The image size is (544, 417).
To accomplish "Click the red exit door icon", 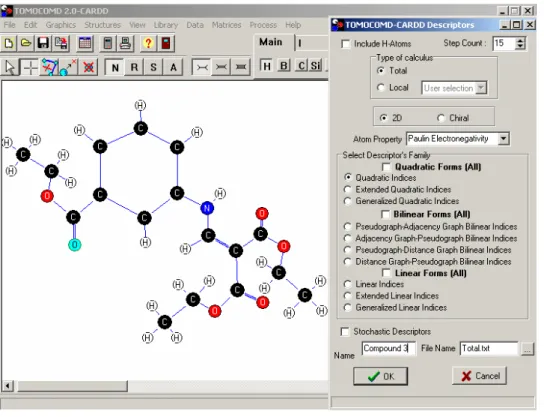I will point(166,43).
